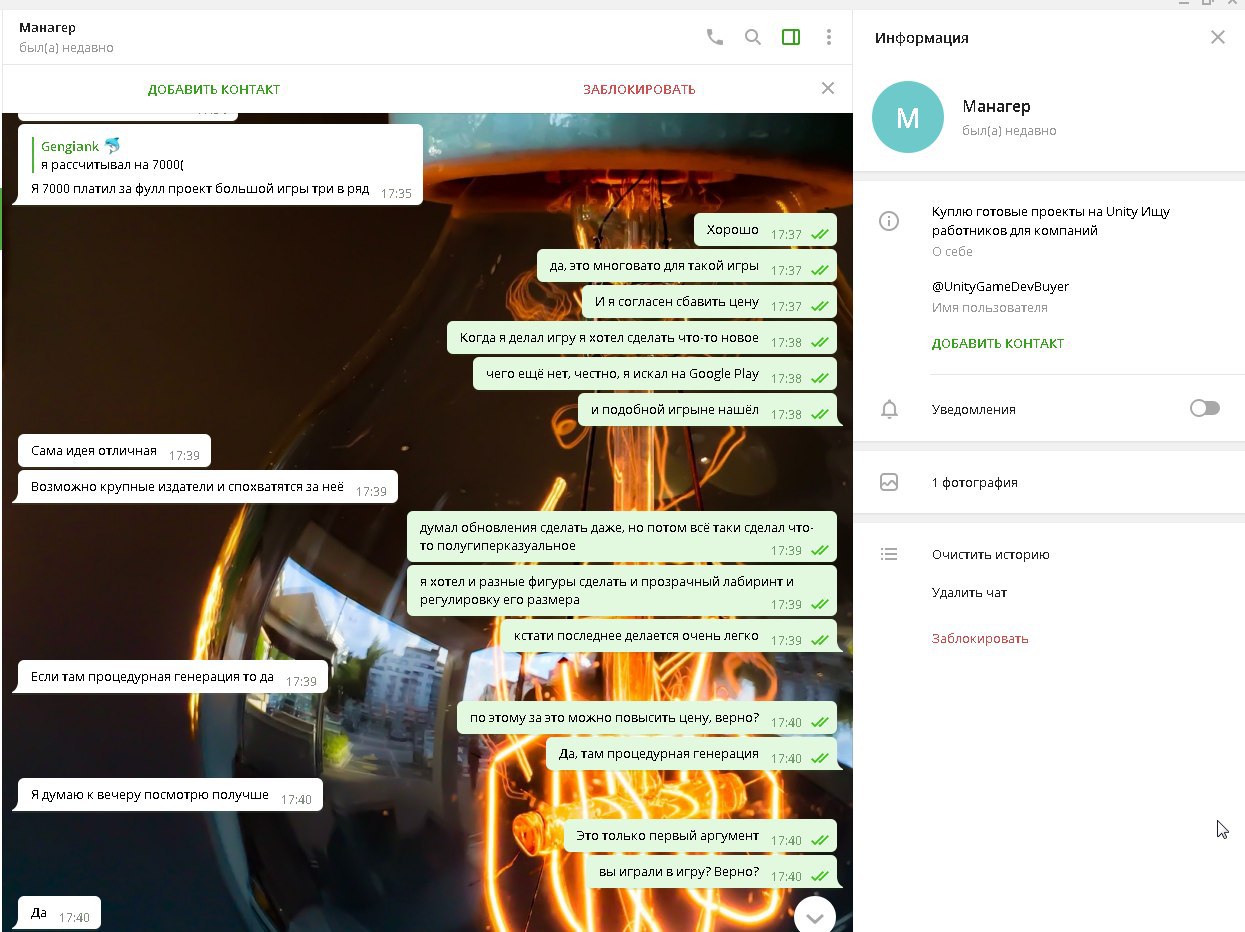This screenshot has height=932, width=1245.
Task: Click red Заблокировать in info panel
Action: point(980,638)
